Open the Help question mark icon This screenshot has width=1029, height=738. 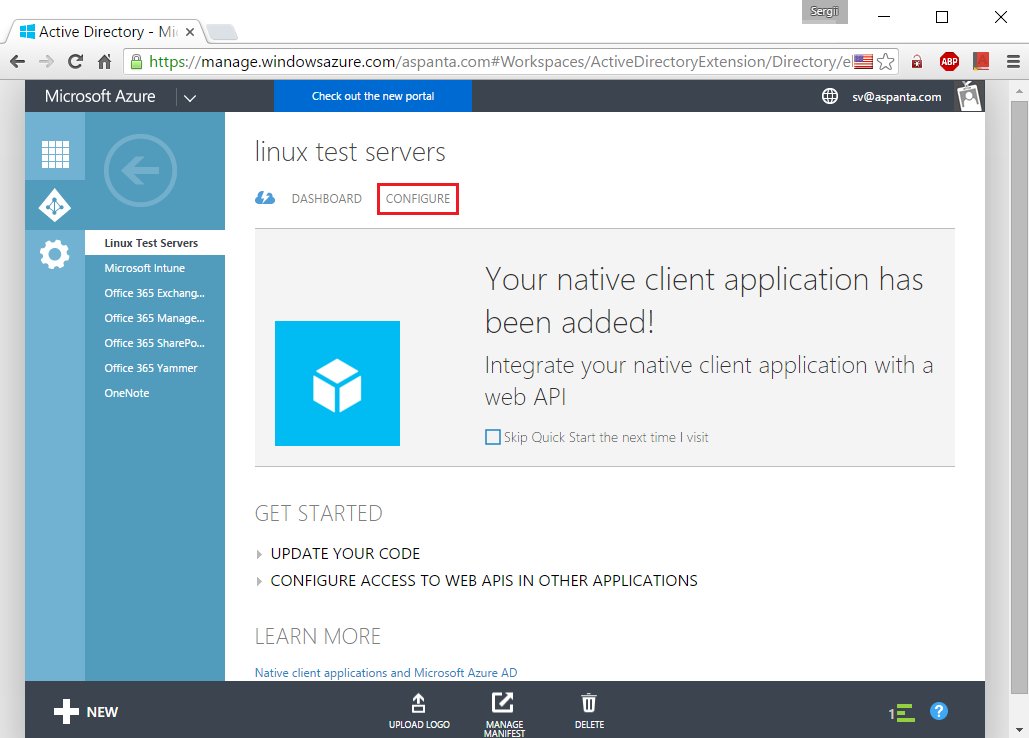[938, 711]
